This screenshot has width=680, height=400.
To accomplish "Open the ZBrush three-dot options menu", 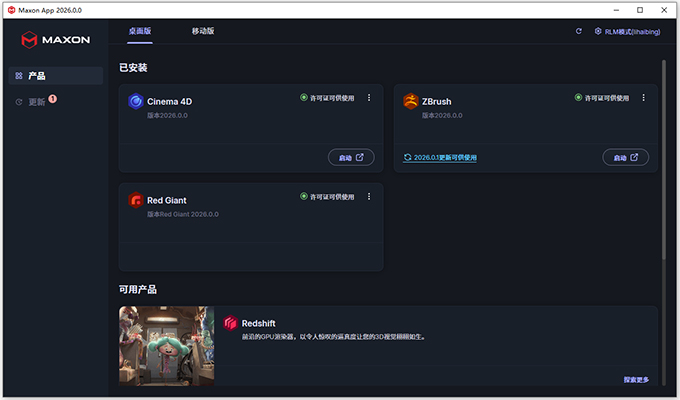I will [644, 98].
